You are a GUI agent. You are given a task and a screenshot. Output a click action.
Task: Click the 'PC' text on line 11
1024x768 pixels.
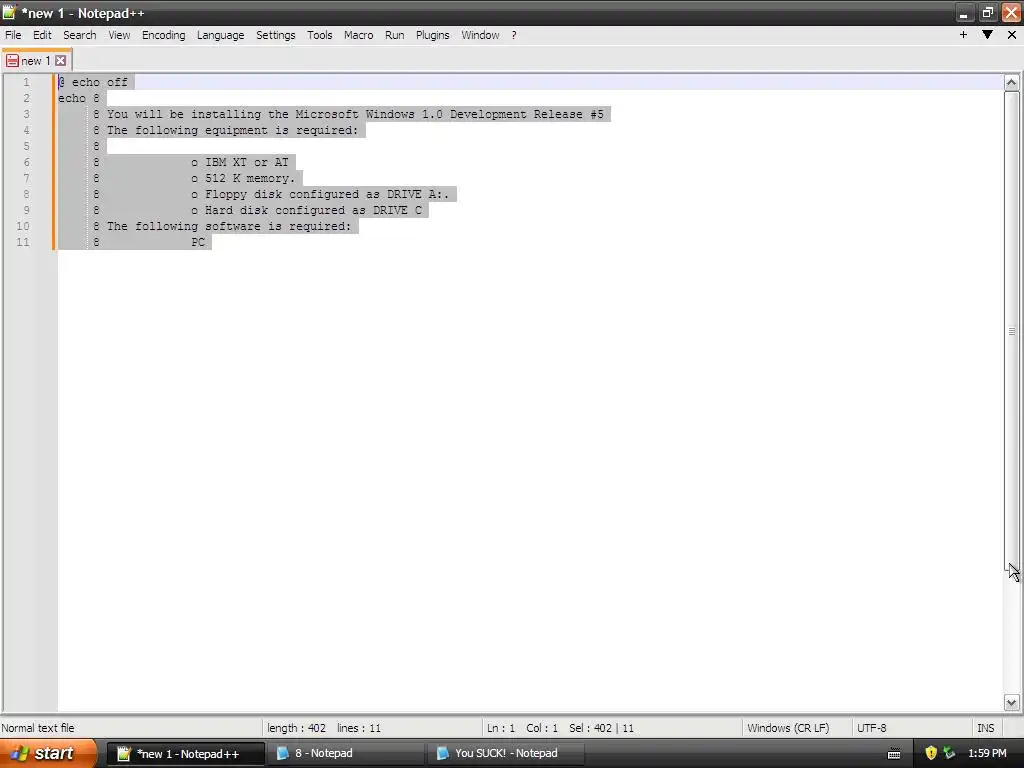[x=198, y=242]
